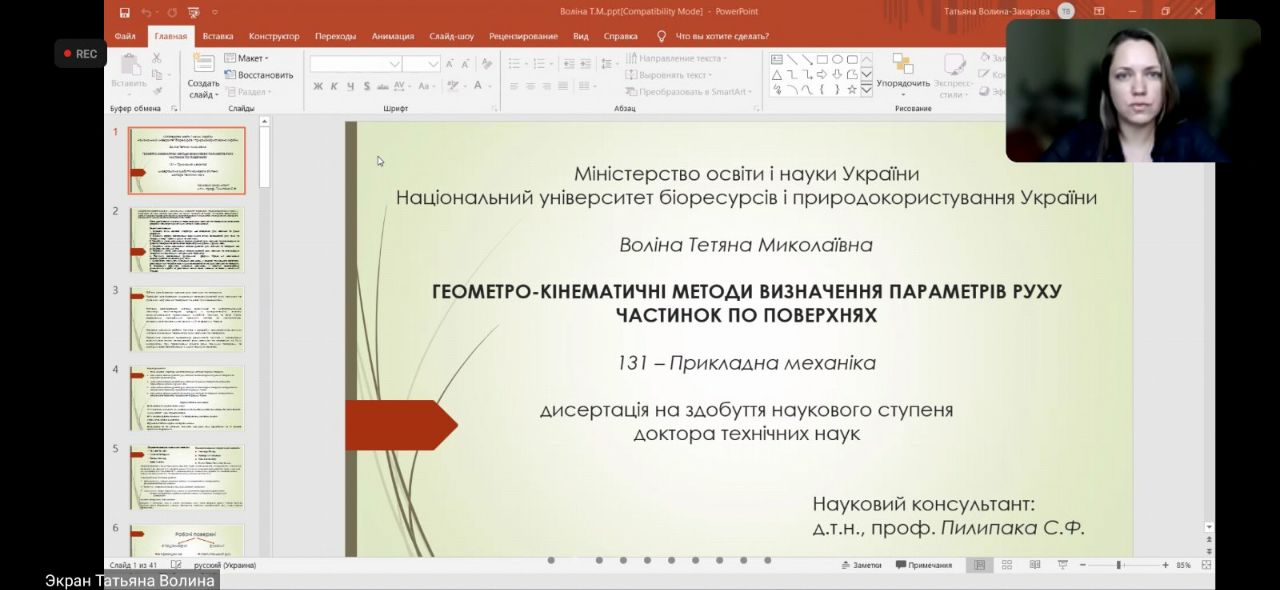Select the oval shape in shapes gallery

click(837, 60)
